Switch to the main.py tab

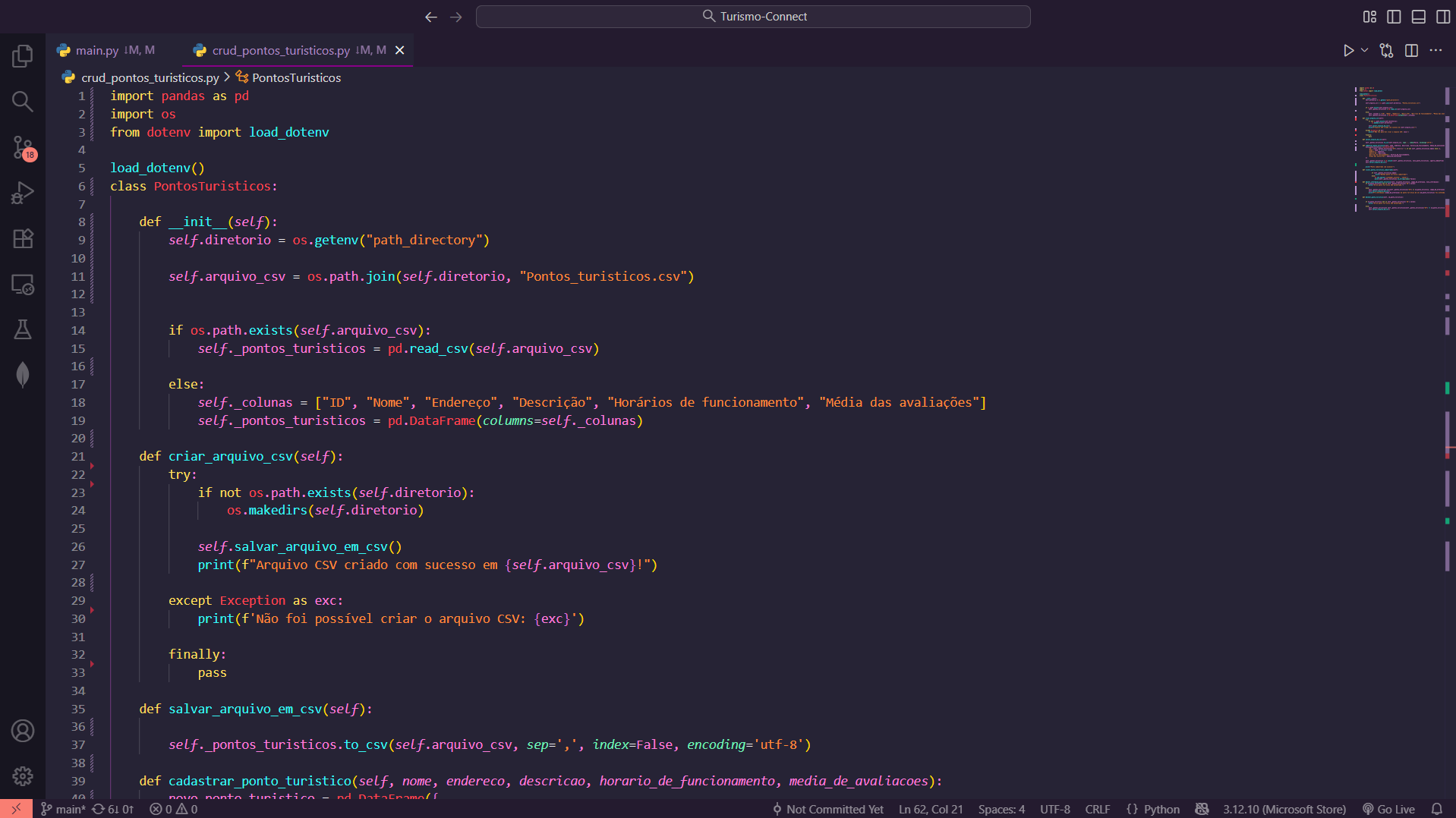click(97, 50)
